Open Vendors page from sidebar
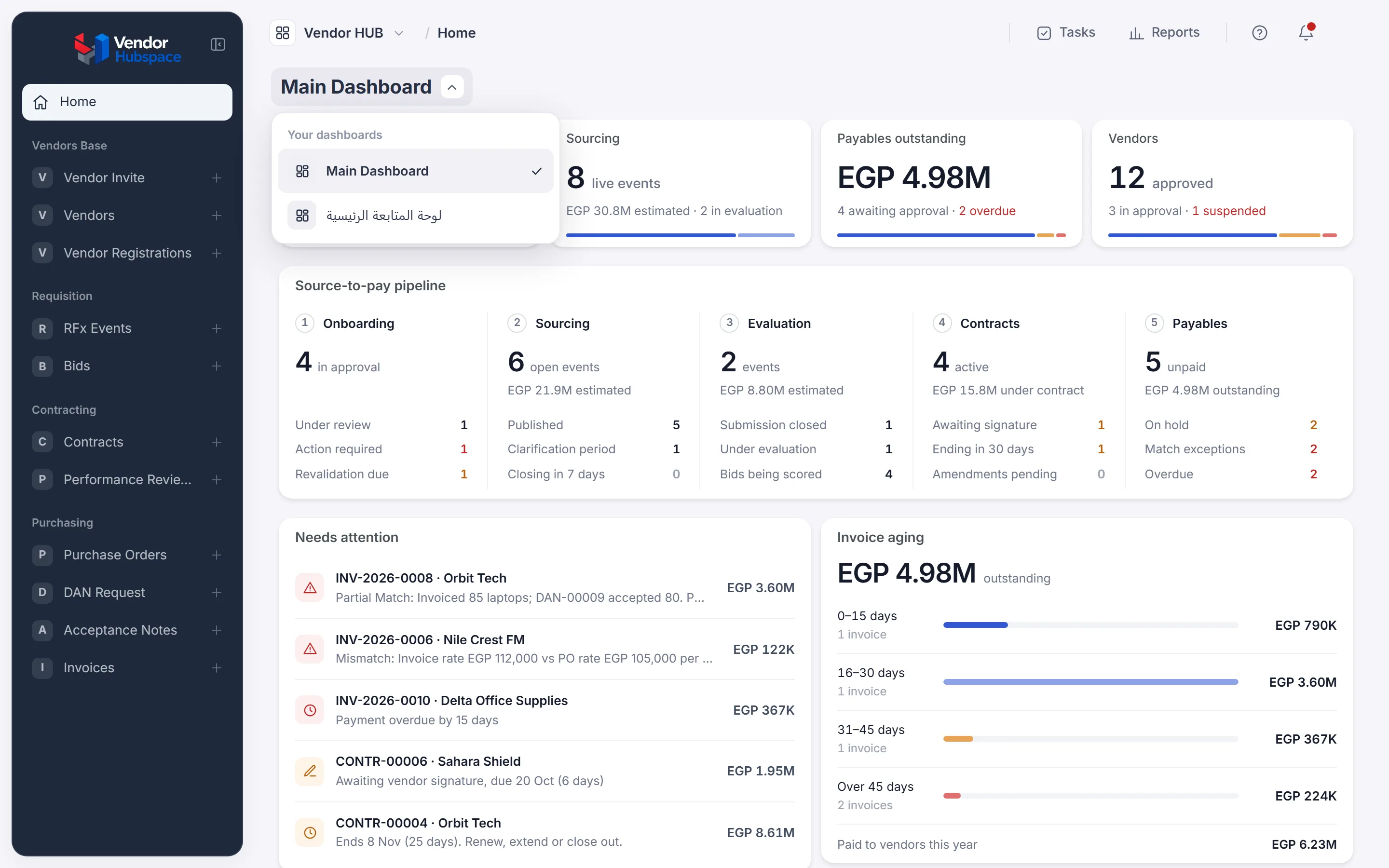 [89, 216]
